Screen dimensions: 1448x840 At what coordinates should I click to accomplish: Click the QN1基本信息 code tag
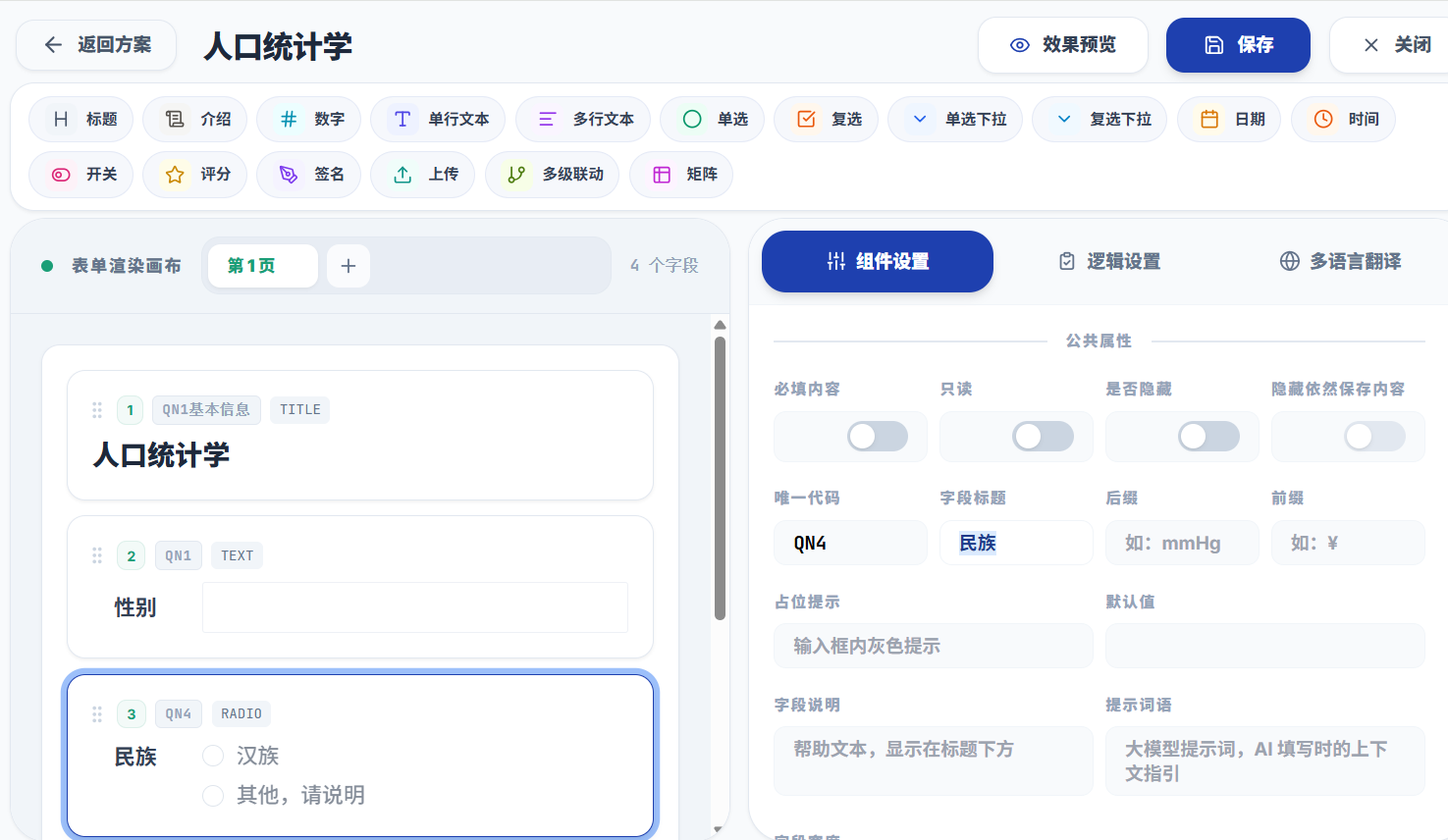(206, 410)
